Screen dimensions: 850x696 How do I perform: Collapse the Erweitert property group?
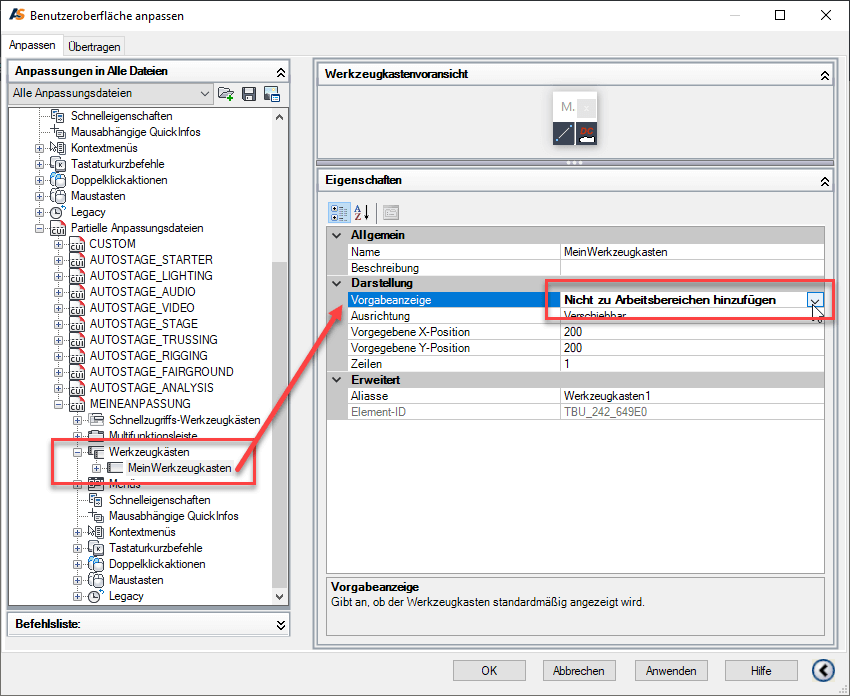337,380
